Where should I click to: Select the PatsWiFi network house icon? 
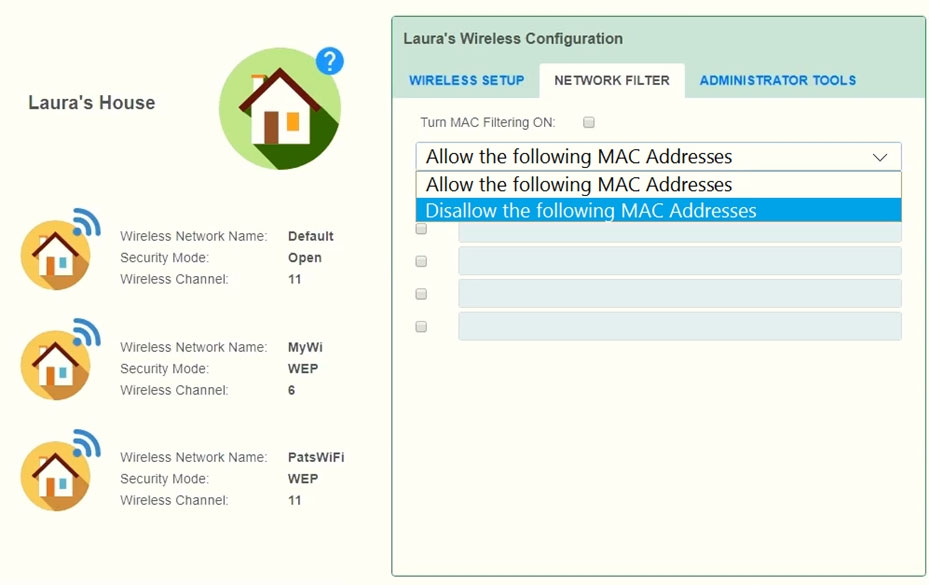tap(56, 476)
